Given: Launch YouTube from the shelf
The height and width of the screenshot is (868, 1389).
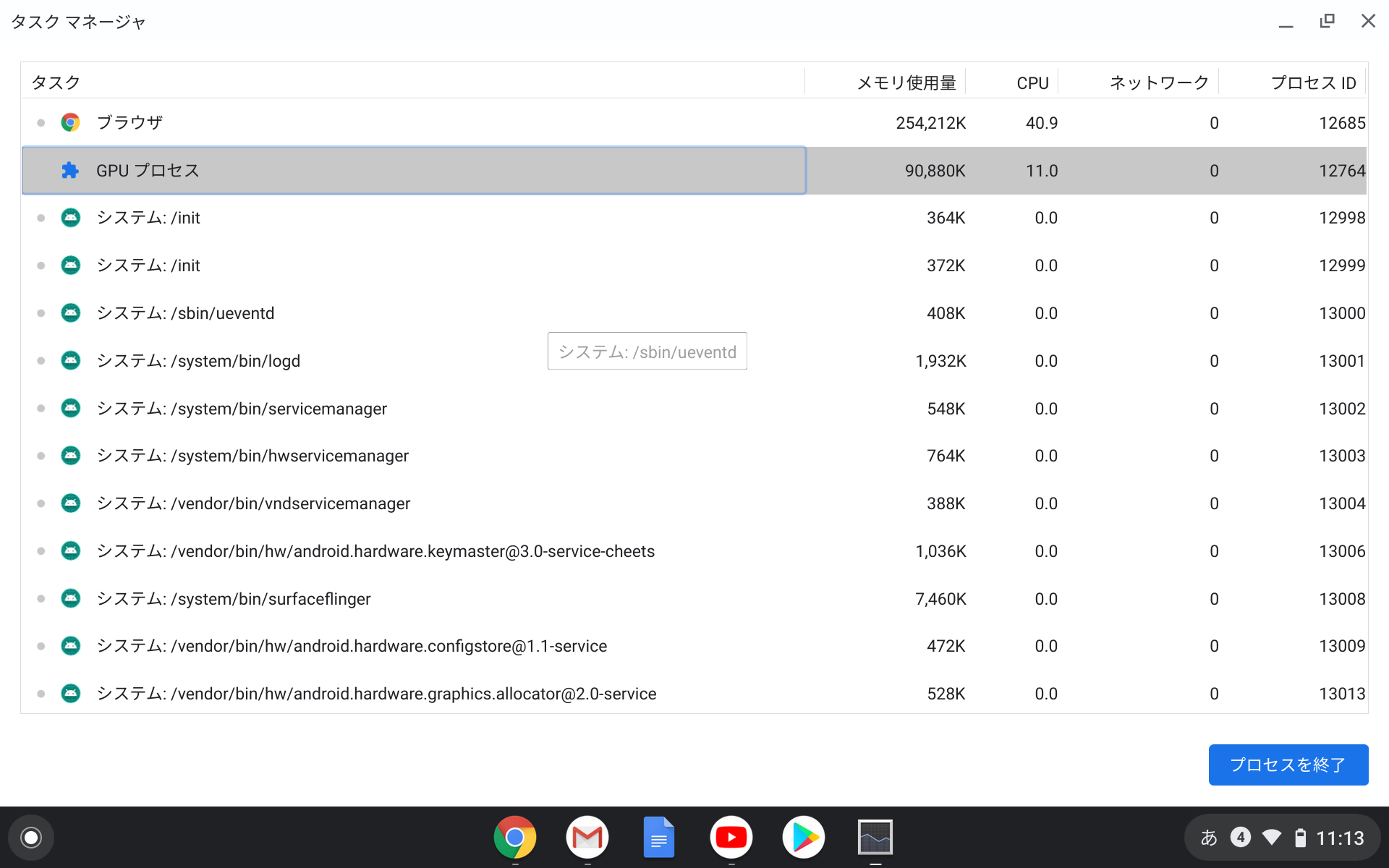Looking at the screenshot, I should pyautogui.click(x=731, y=837).
